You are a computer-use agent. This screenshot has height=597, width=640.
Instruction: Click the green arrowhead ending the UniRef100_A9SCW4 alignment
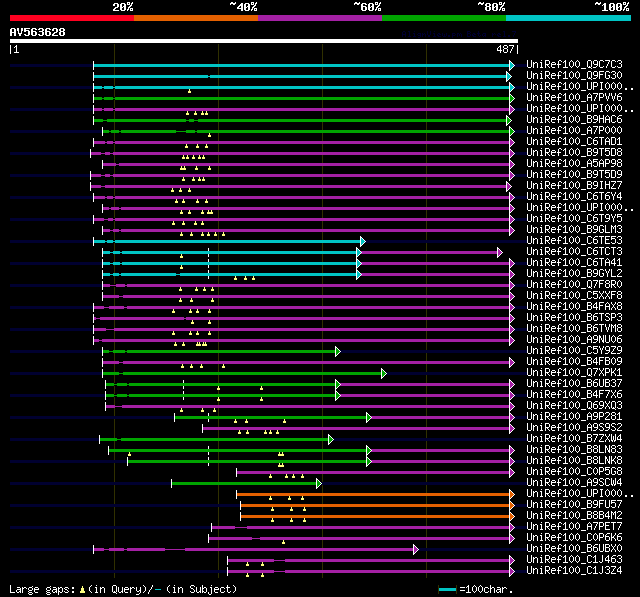(319, 484)
